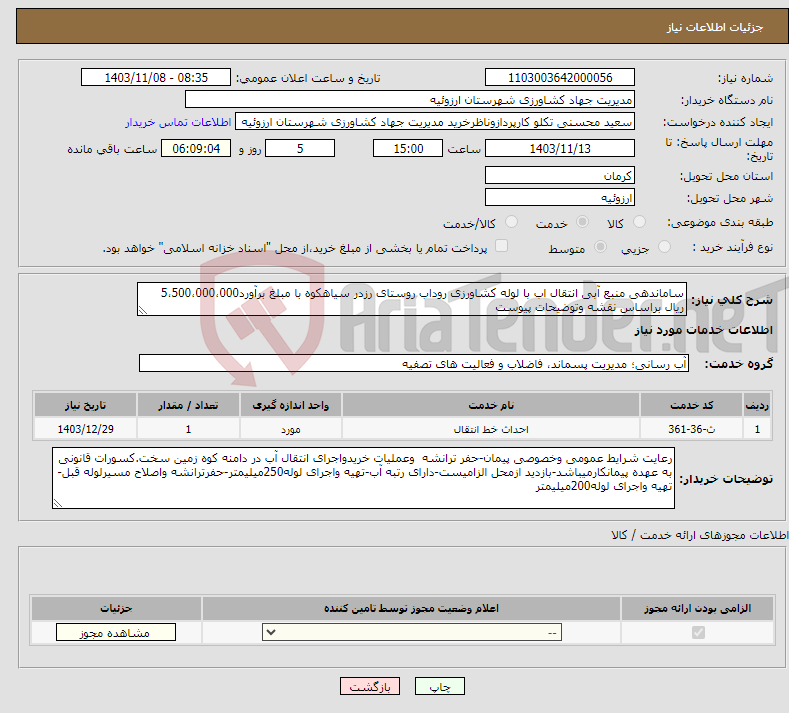Click the announcement date field 1403/11/08 - 08:35
The width and height of the screenshot is (789, 713).
pyautogui.click(x=155, y=77)
